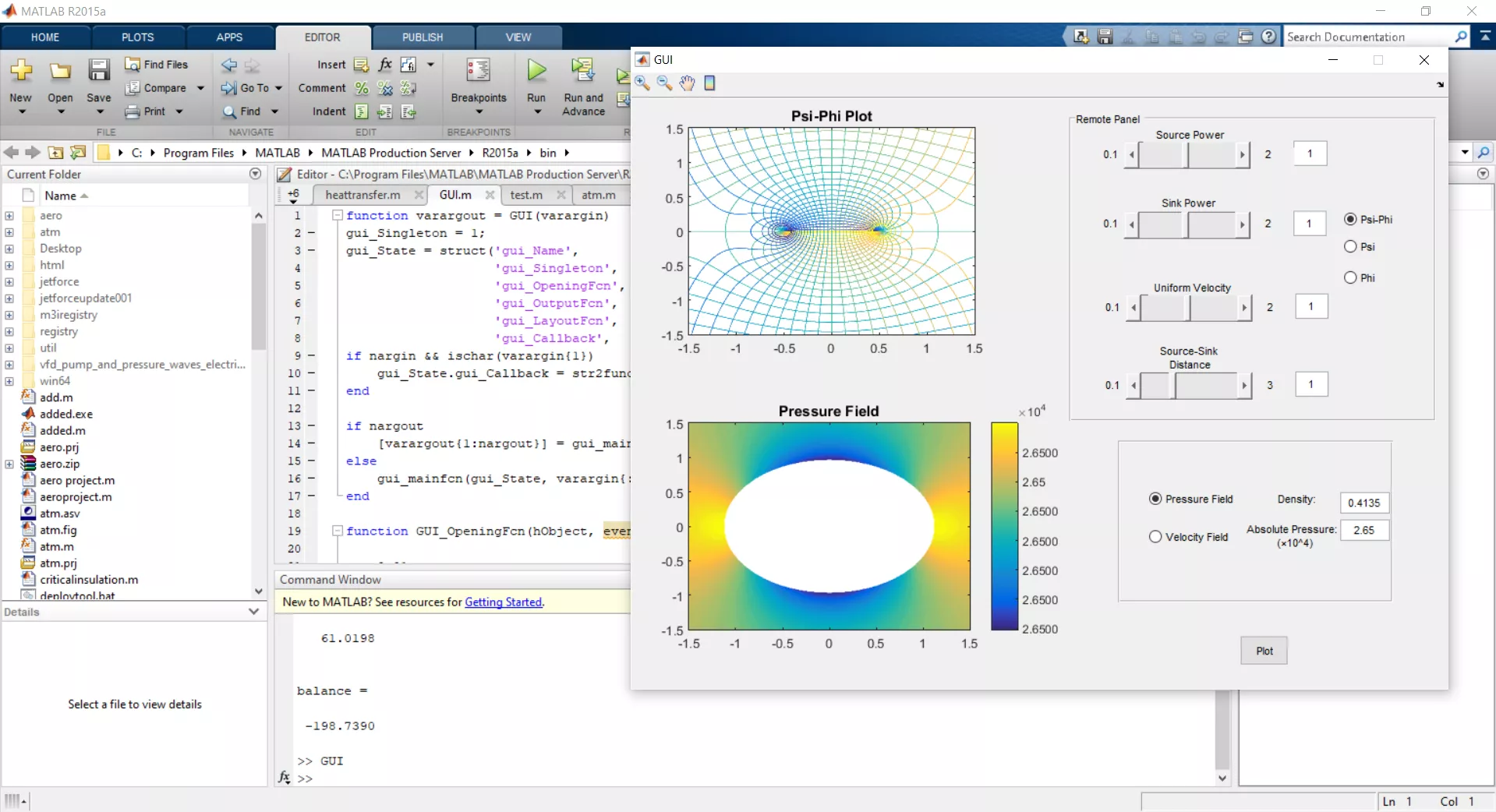Click Insert Colorbar icon in GUI toolbar
The image size is (1496, 812).
pyautogui.click(x=709, y=83)
